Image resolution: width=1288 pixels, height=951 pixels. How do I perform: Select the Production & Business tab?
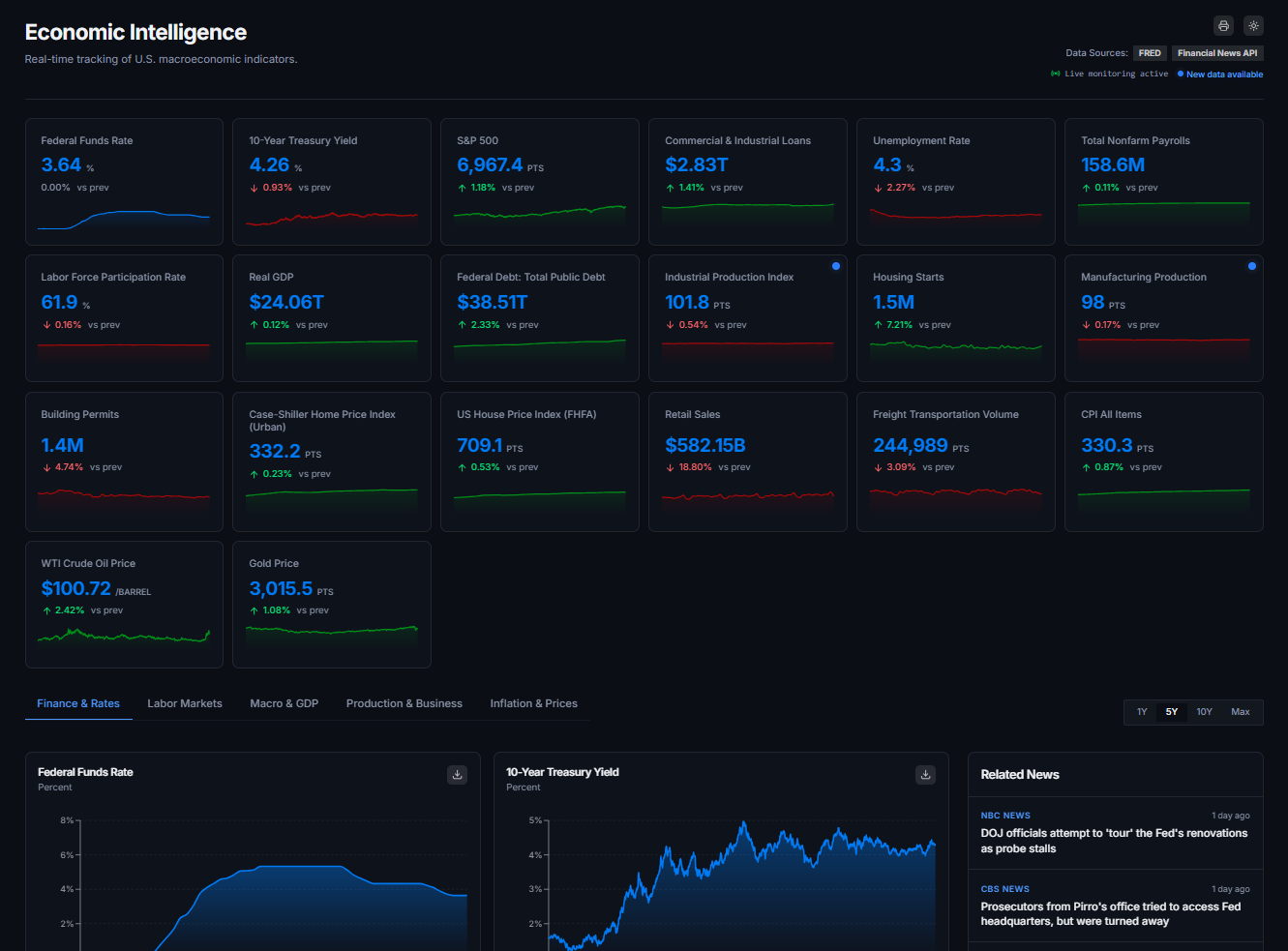coord(404,703)
